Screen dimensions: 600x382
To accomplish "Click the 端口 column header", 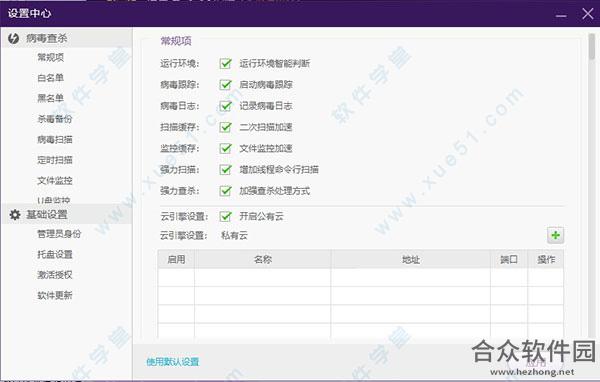I will click(x=509, y=259).
